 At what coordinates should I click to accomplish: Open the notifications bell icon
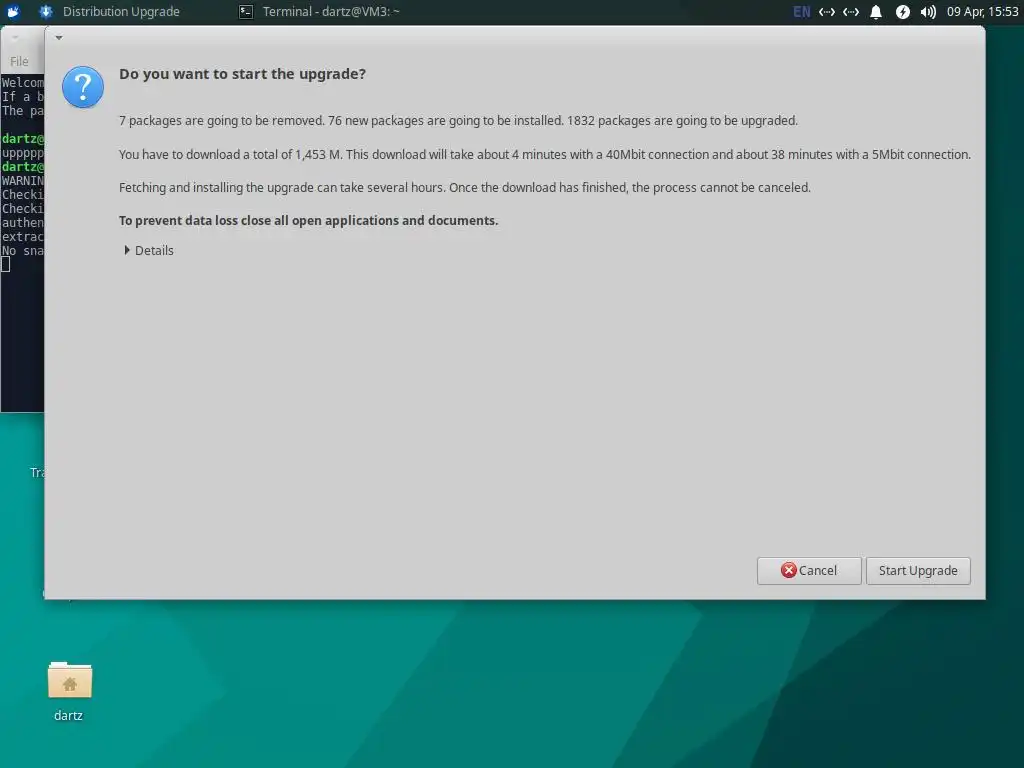tap(876, 12)
